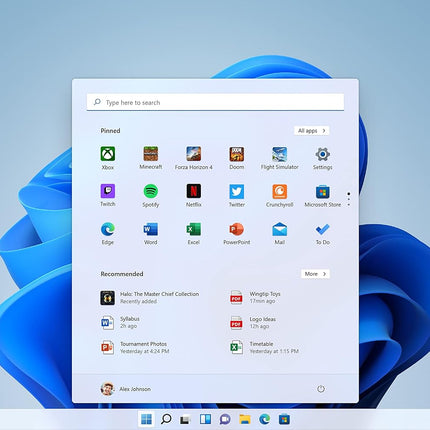Image resolution: width=430 pixels, height=430 pixels.
Task: Open Flight Simulator pinned game
Action: [x=279, y=158]
